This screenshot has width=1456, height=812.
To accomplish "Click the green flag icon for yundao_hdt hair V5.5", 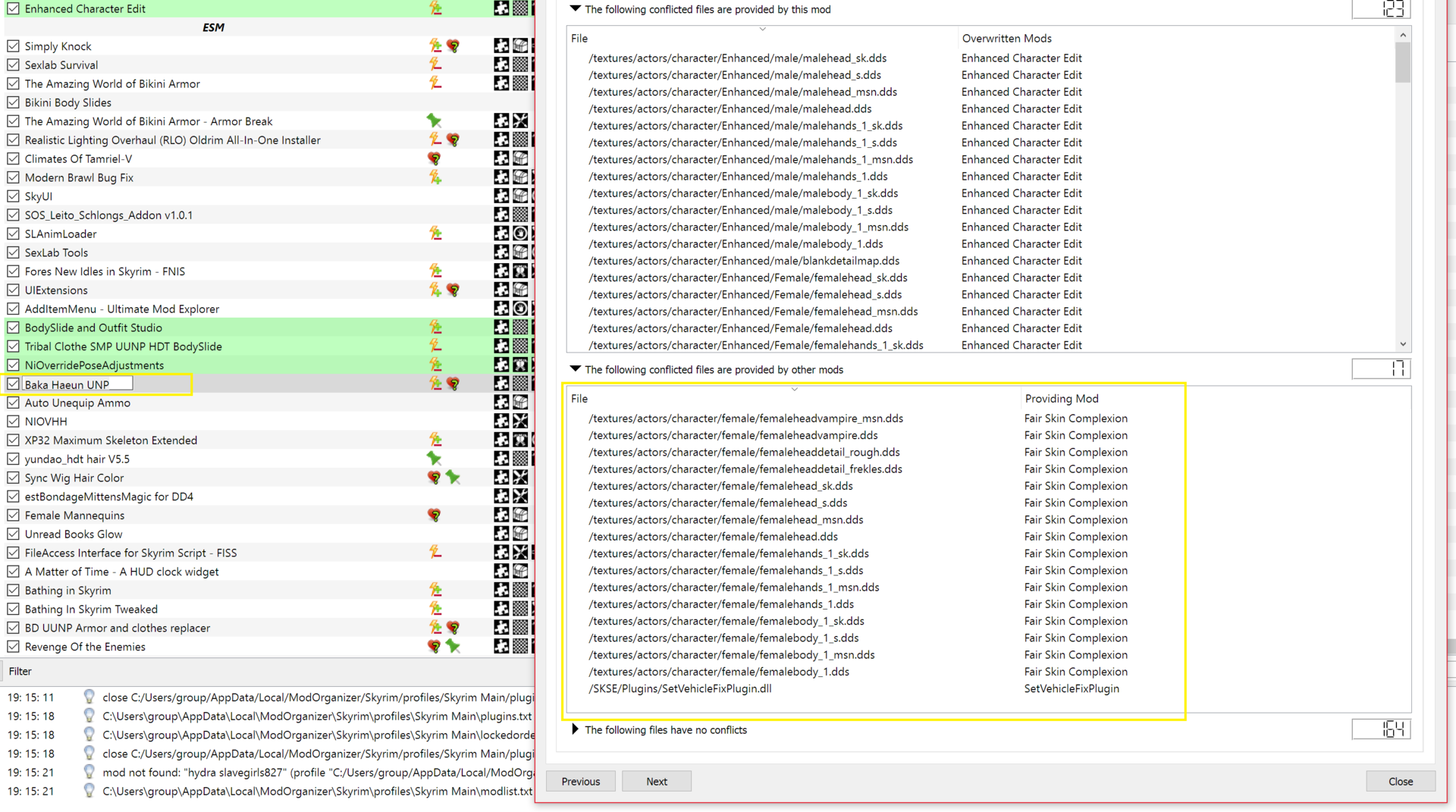I will point(434,459).
